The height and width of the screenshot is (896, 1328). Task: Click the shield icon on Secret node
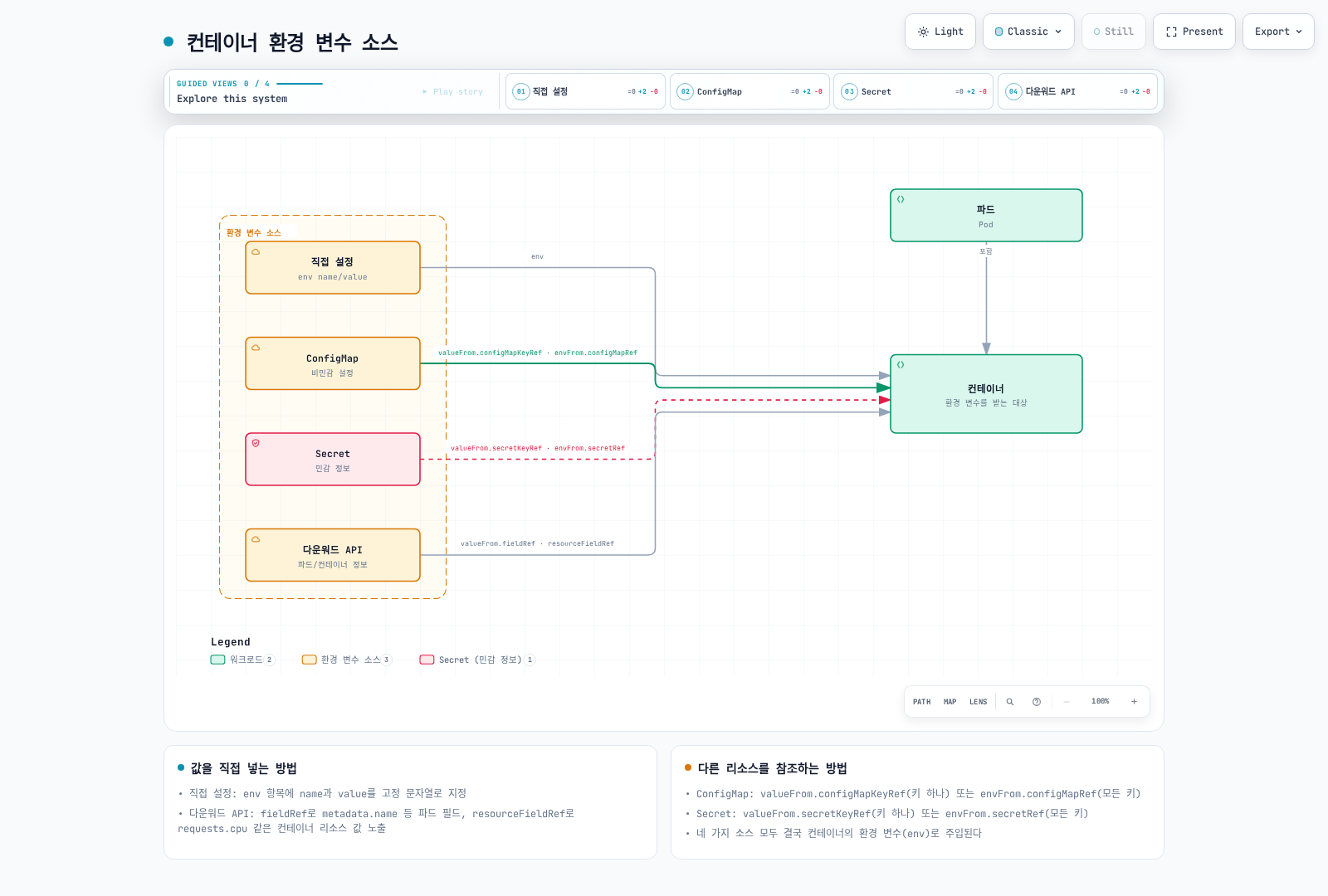[x=256, y=443]
